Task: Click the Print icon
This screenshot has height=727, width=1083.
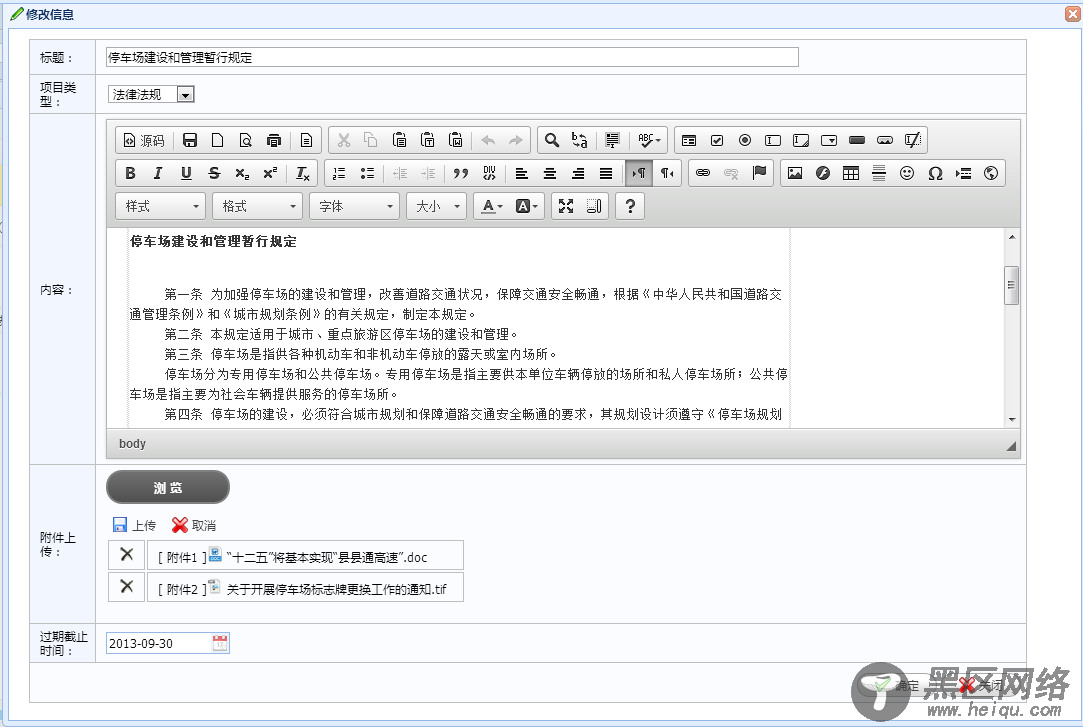Action: (x=274, y=140)
